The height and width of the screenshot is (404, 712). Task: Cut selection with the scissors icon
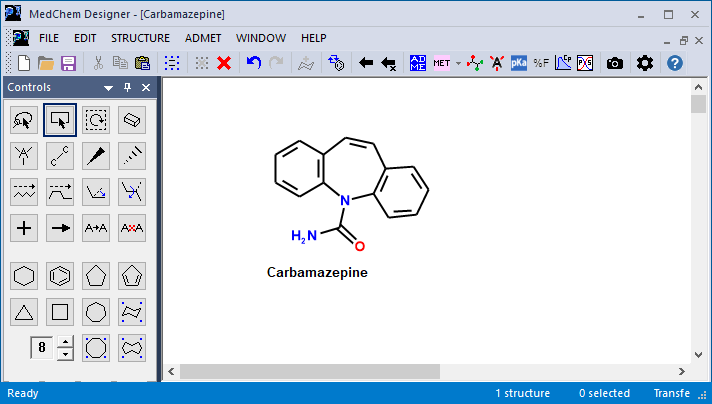(98, 63)
